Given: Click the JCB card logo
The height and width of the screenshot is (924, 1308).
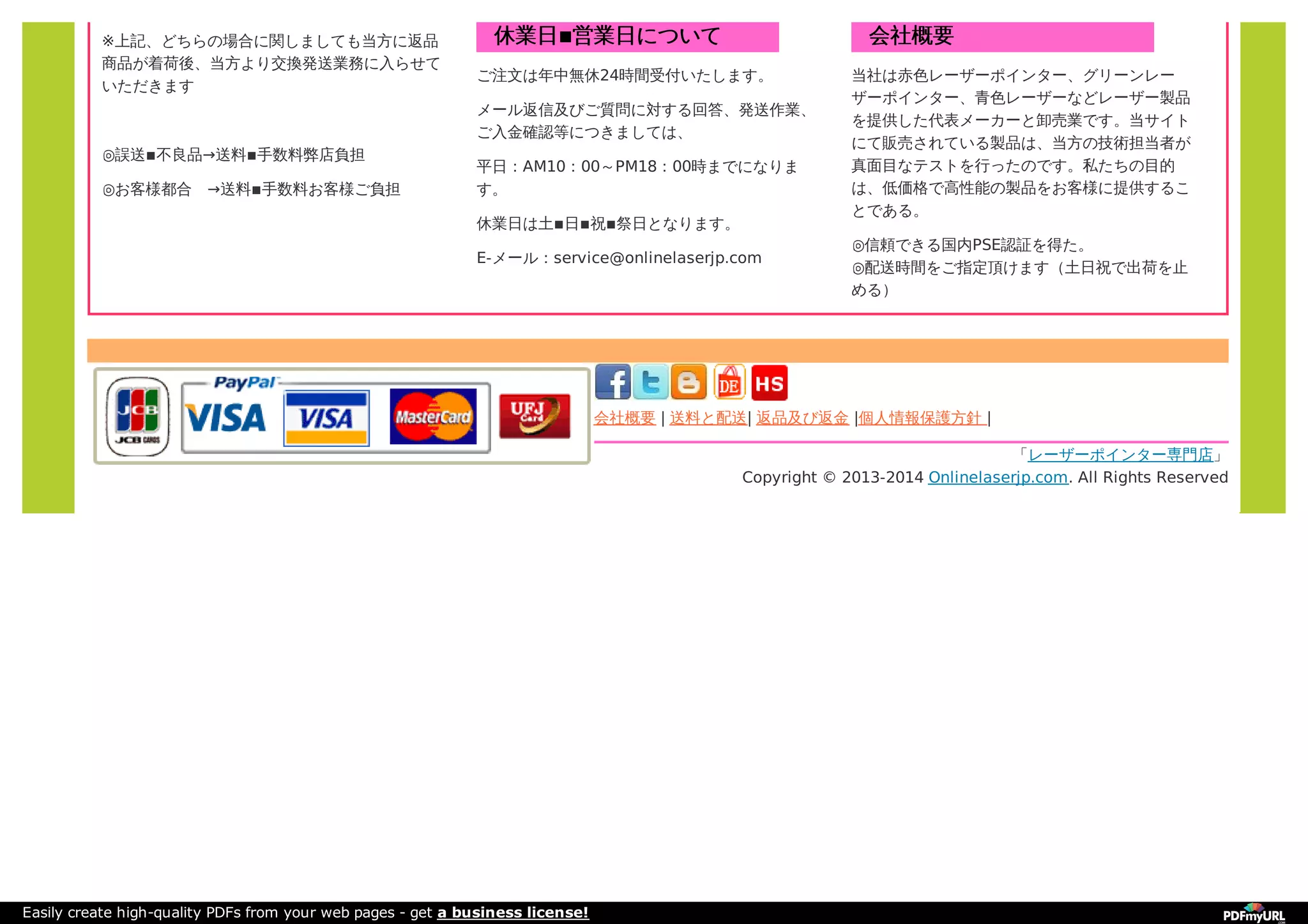Looking at the screenshot, I should coord(137,416).
